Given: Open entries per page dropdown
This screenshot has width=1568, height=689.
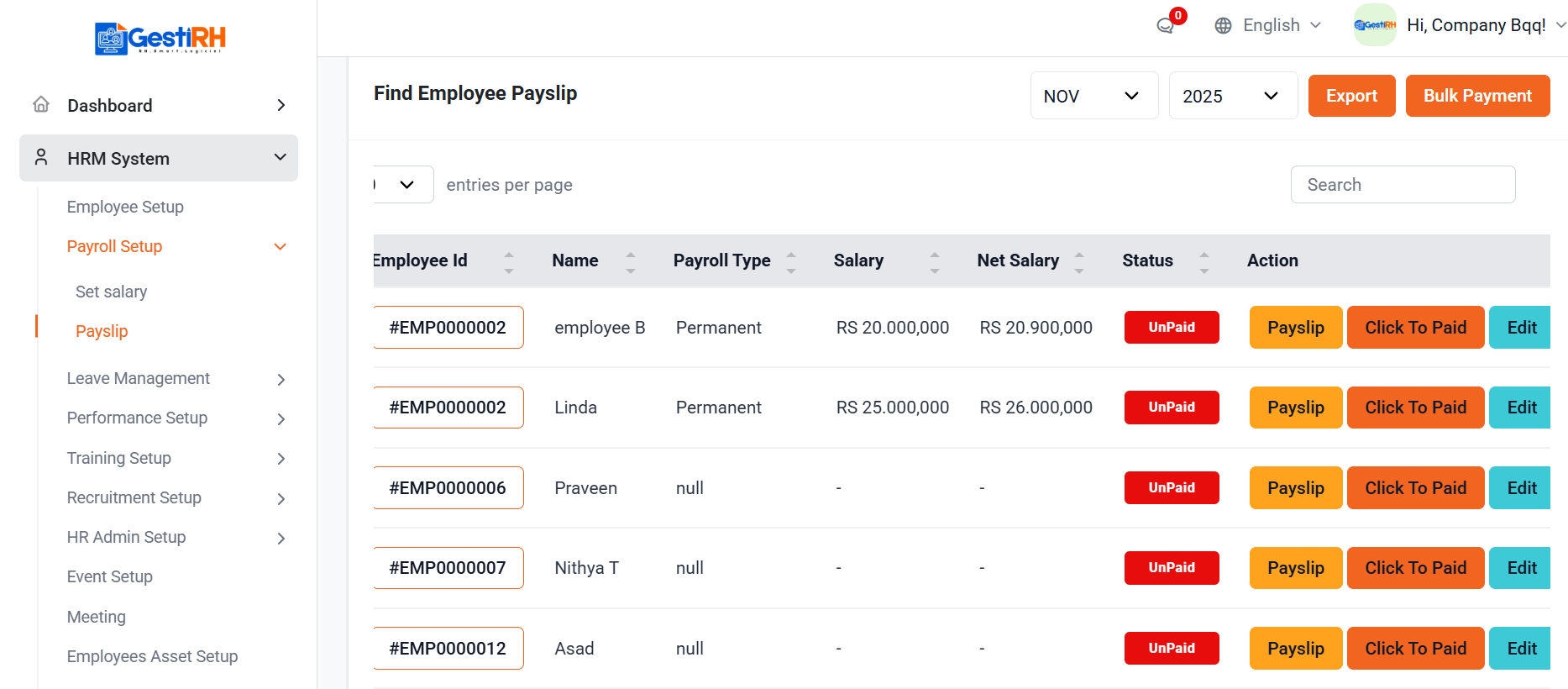Looking at the screenshot, I should [x=404, y=185].
